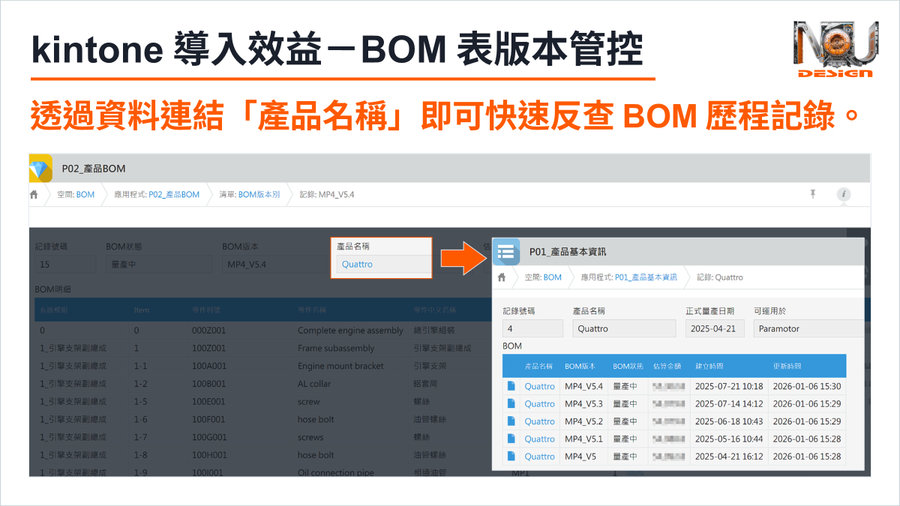
Task: Select the MP4_V5.3 version cell
Action: tap(584, 404)
